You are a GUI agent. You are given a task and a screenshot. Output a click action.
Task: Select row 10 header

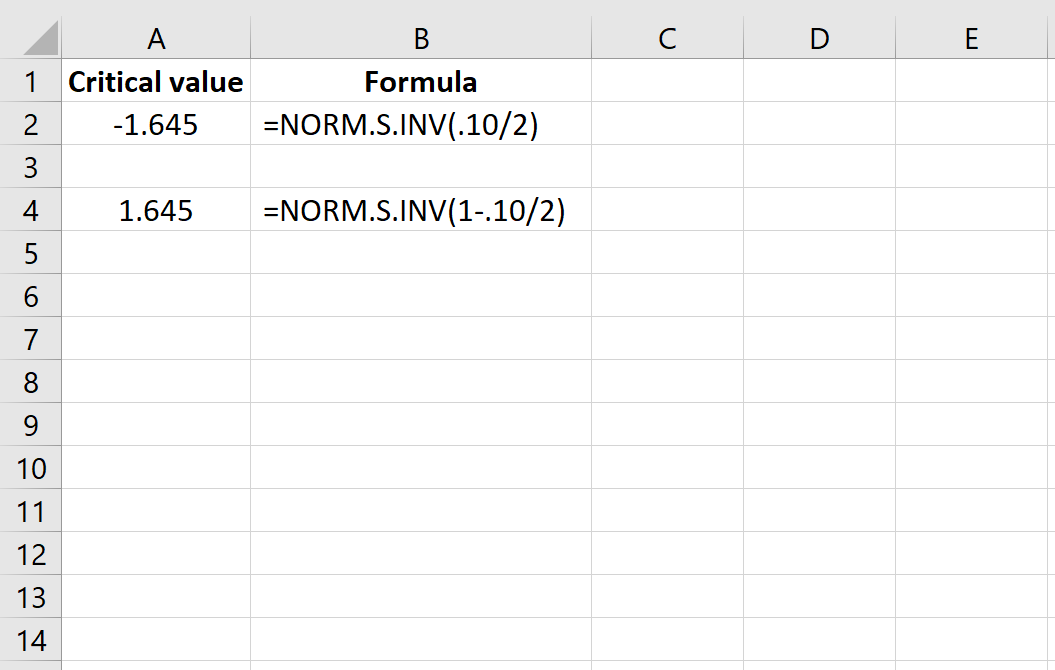pos(31,469)
